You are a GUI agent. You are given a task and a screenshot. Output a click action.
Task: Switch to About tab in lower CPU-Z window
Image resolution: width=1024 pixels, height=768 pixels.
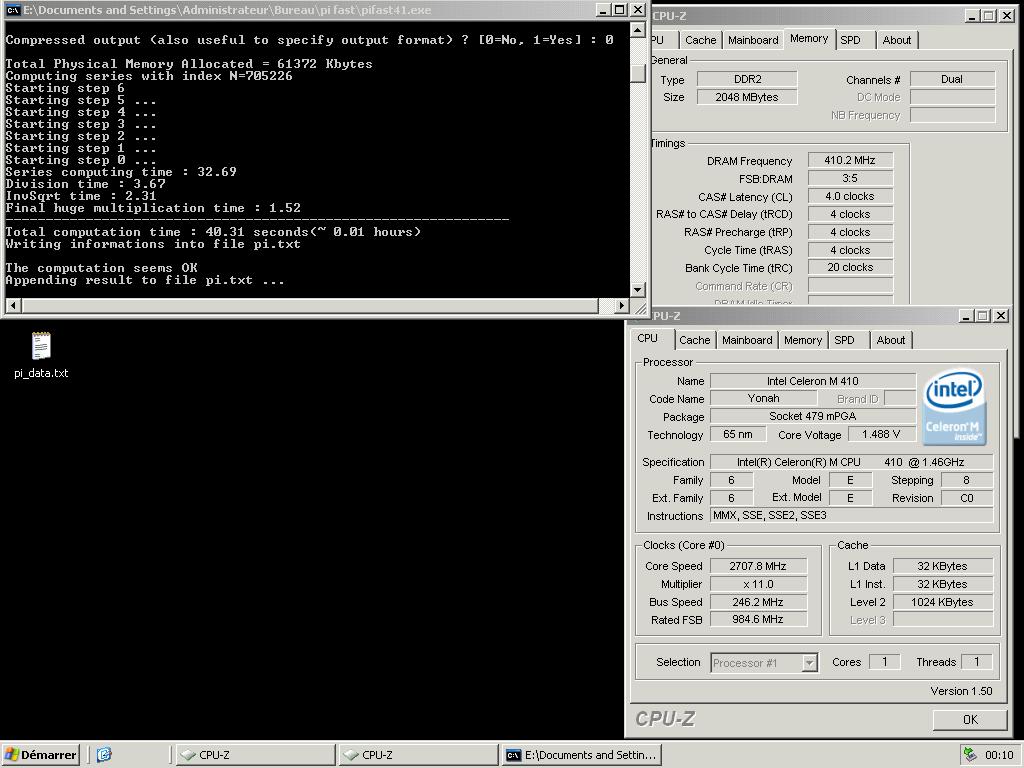coord(891,340)
